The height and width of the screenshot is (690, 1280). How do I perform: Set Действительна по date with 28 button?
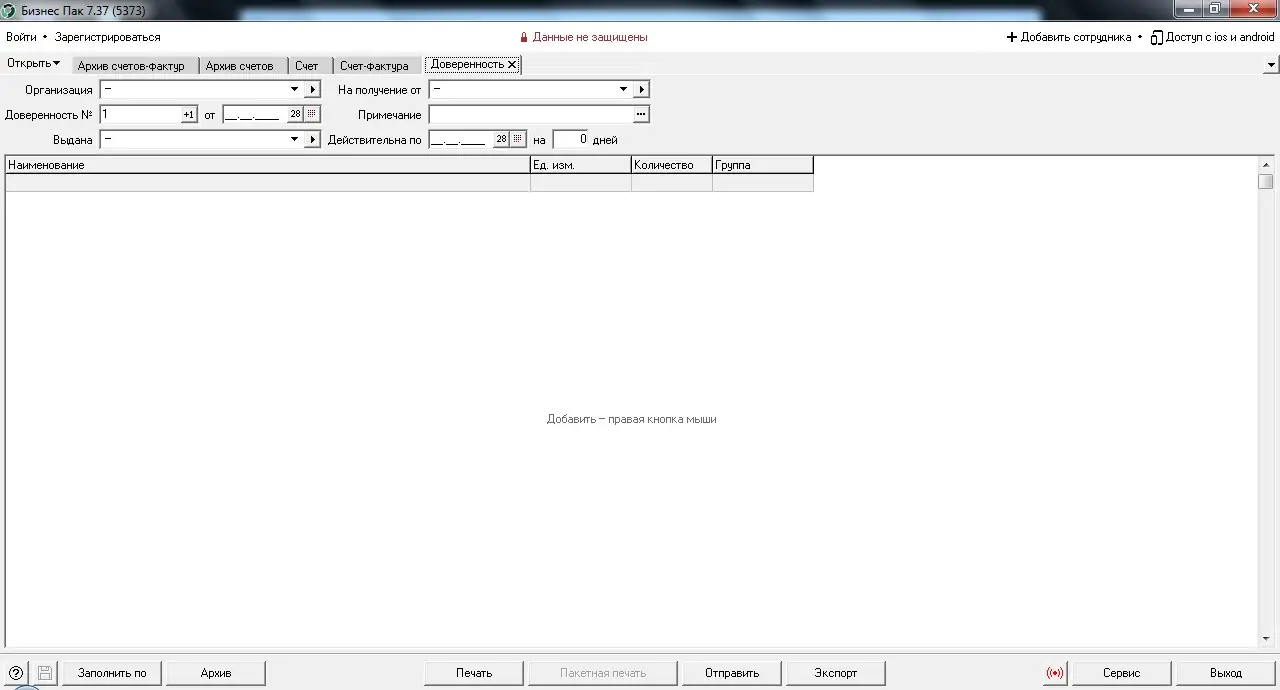pos(501,140)
